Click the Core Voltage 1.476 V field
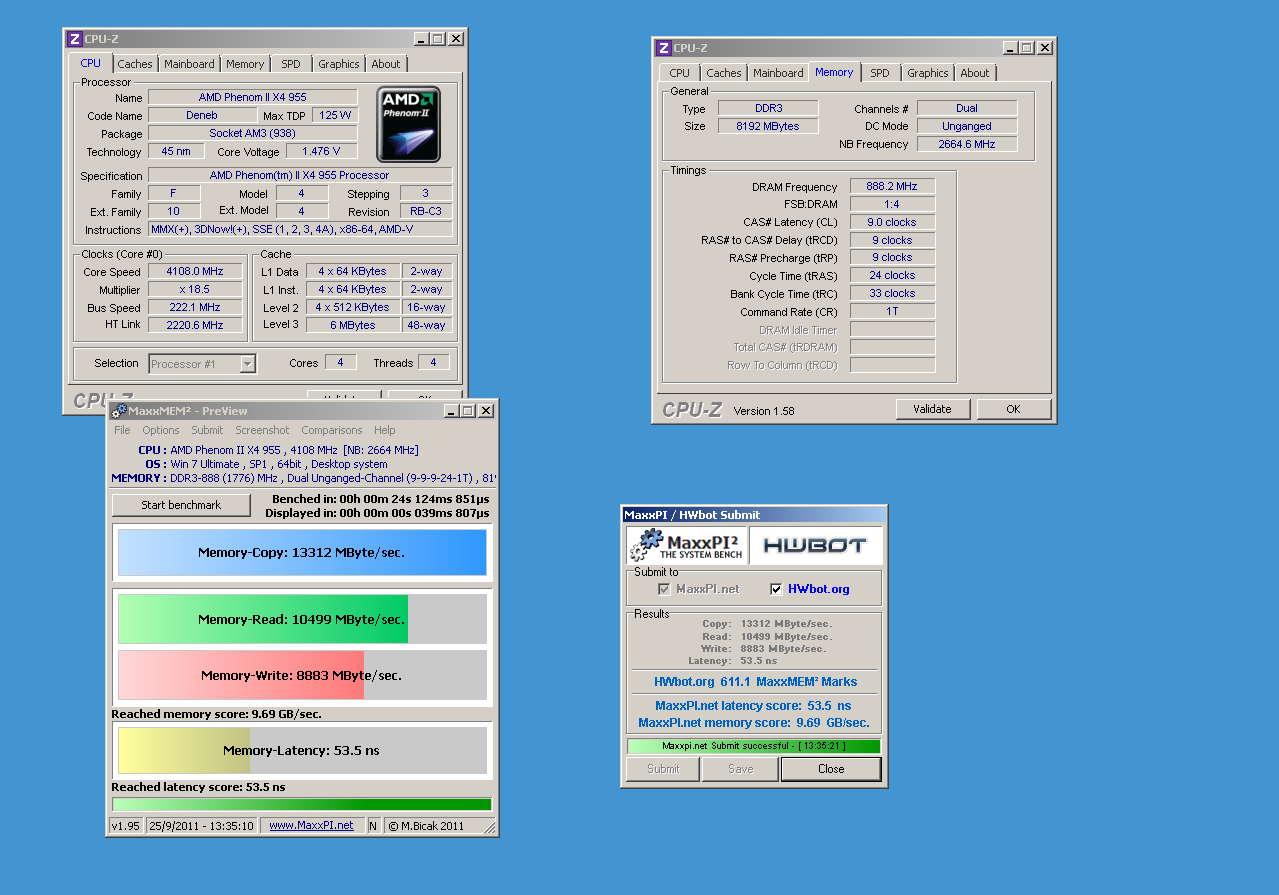The height and width of the screenshot is (895, 1279). (x=321, y=151)
